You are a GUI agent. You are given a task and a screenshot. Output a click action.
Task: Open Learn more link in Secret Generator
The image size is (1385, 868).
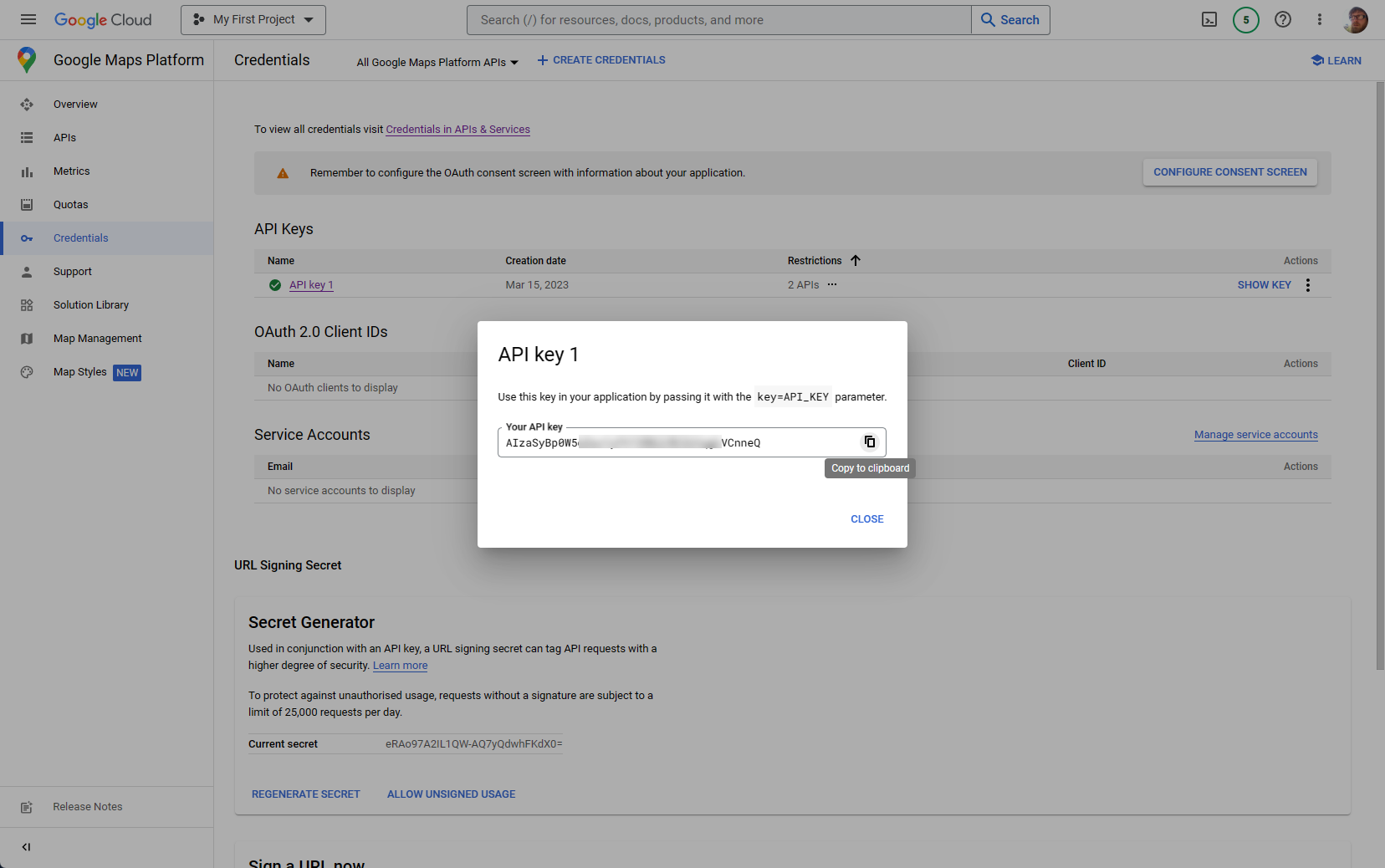tap(400, 666)
